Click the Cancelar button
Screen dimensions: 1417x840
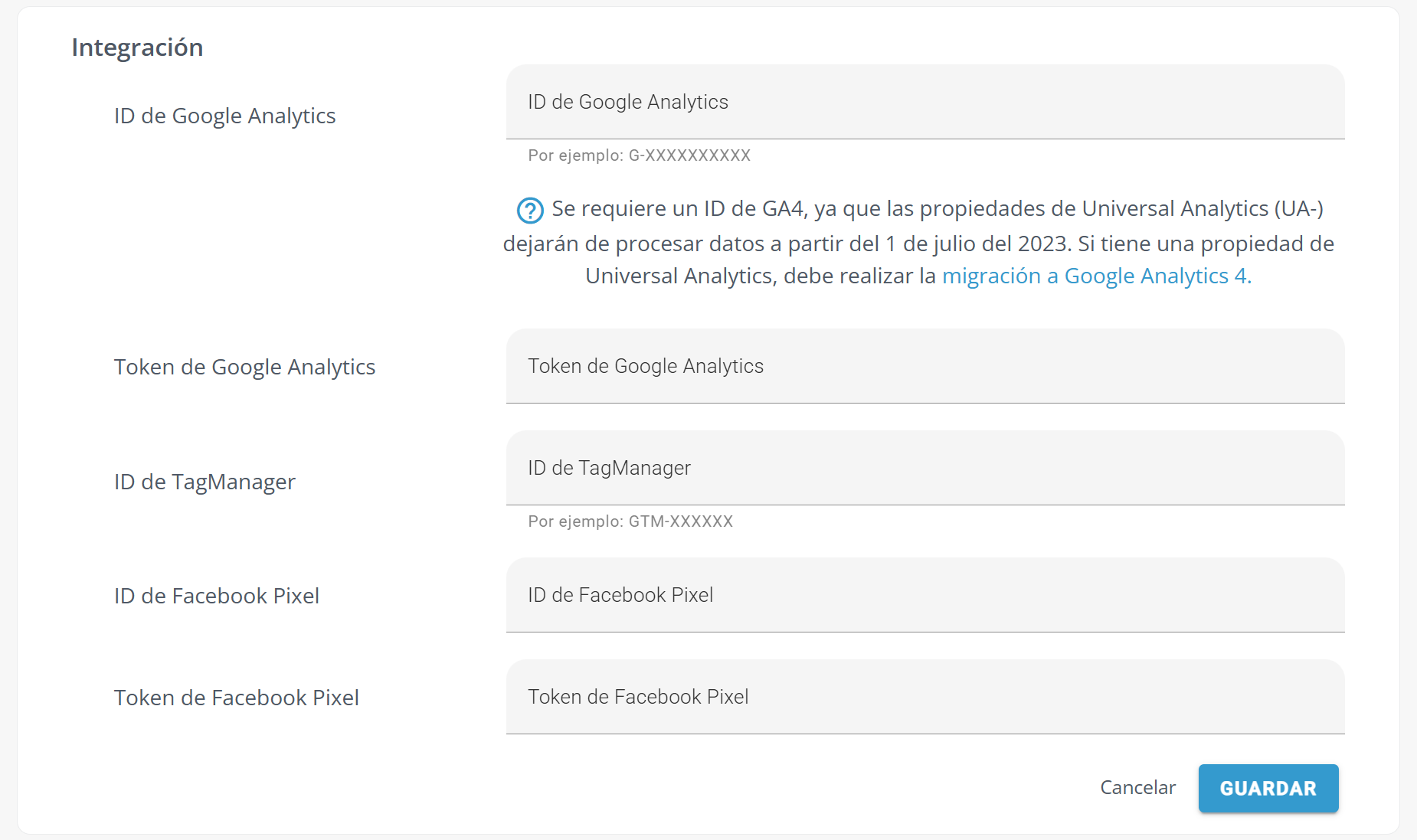(x=1137, y=788)
